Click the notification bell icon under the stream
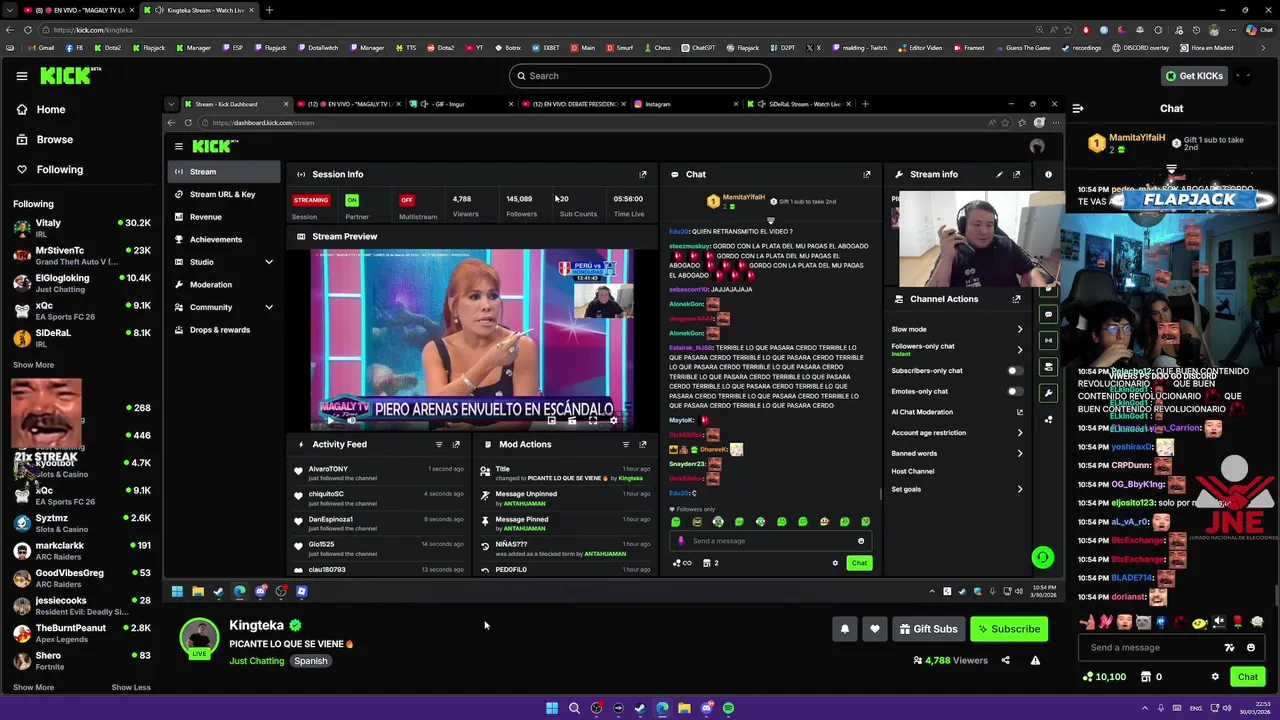The image size is (1280, 720). click(845, 629)
